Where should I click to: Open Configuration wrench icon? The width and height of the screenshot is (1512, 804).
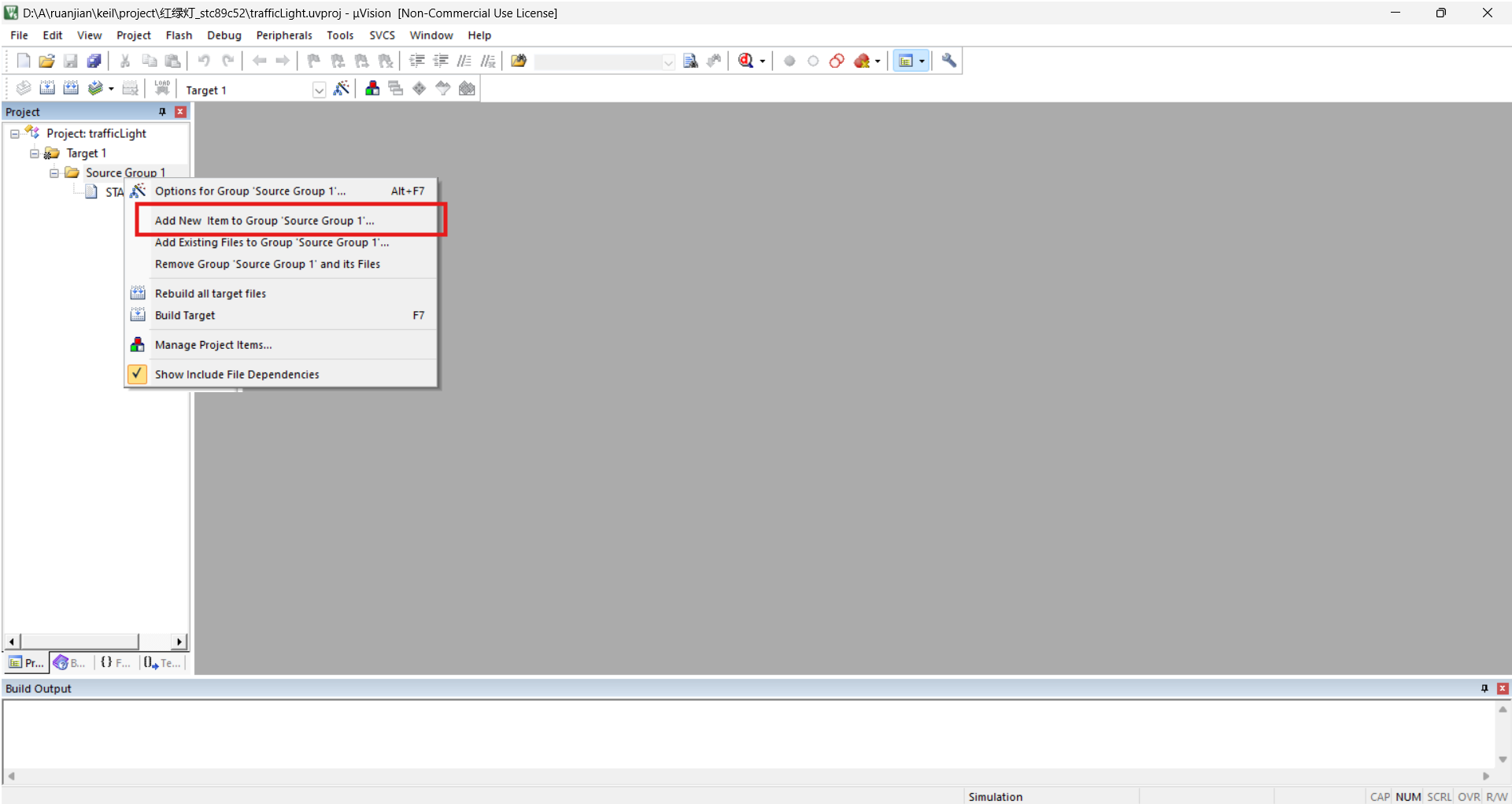tap(949, 61)
